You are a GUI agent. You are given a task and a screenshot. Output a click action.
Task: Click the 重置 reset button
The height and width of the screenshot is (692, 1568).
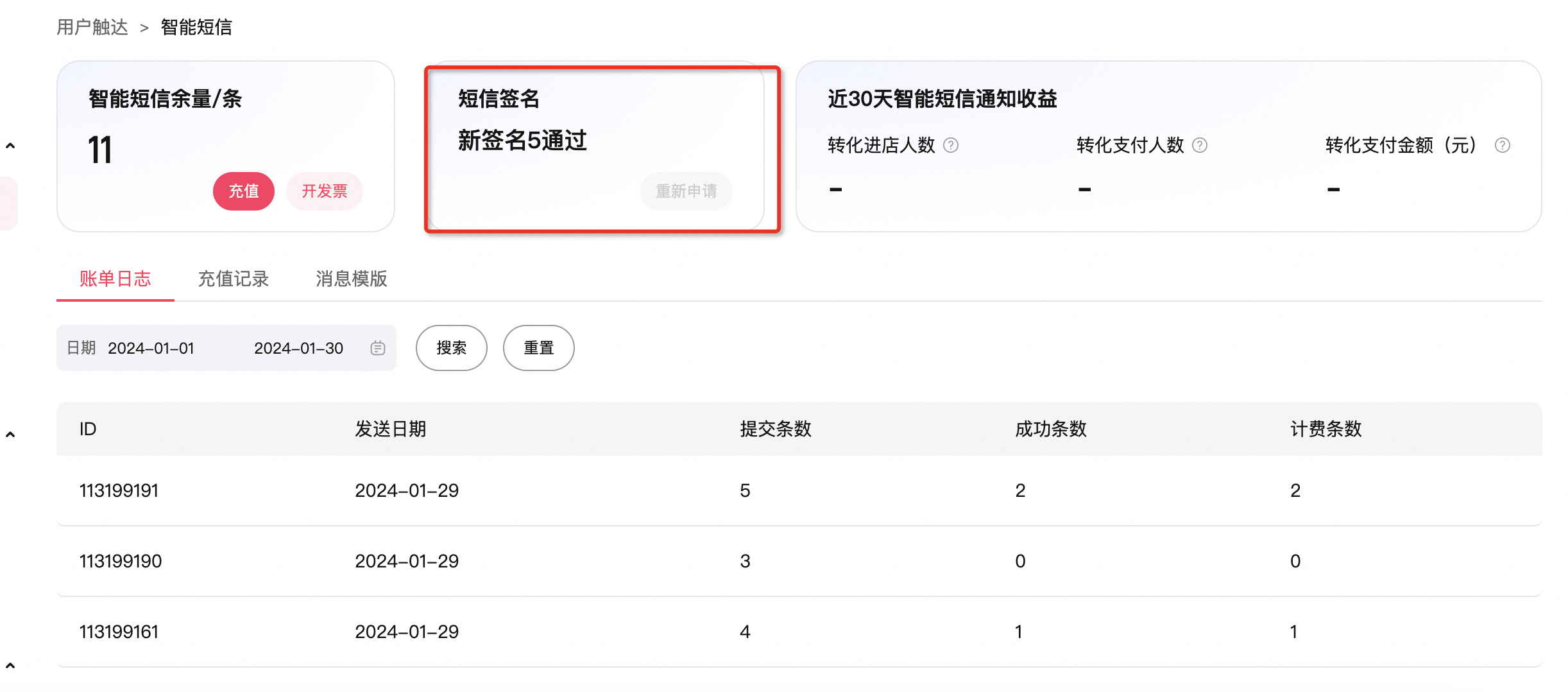pyautogui.click(x=539, y=348)
